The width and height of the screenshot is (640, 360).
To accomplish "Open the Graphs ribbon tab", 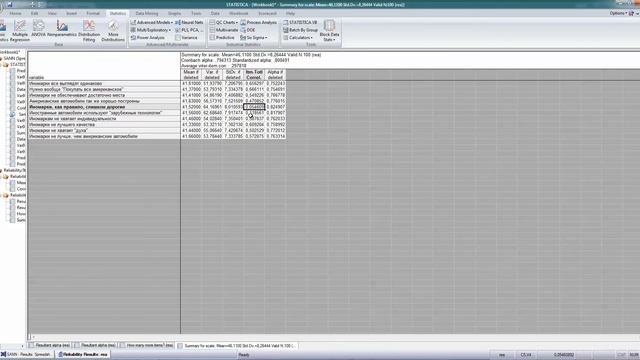I will 174,13.
